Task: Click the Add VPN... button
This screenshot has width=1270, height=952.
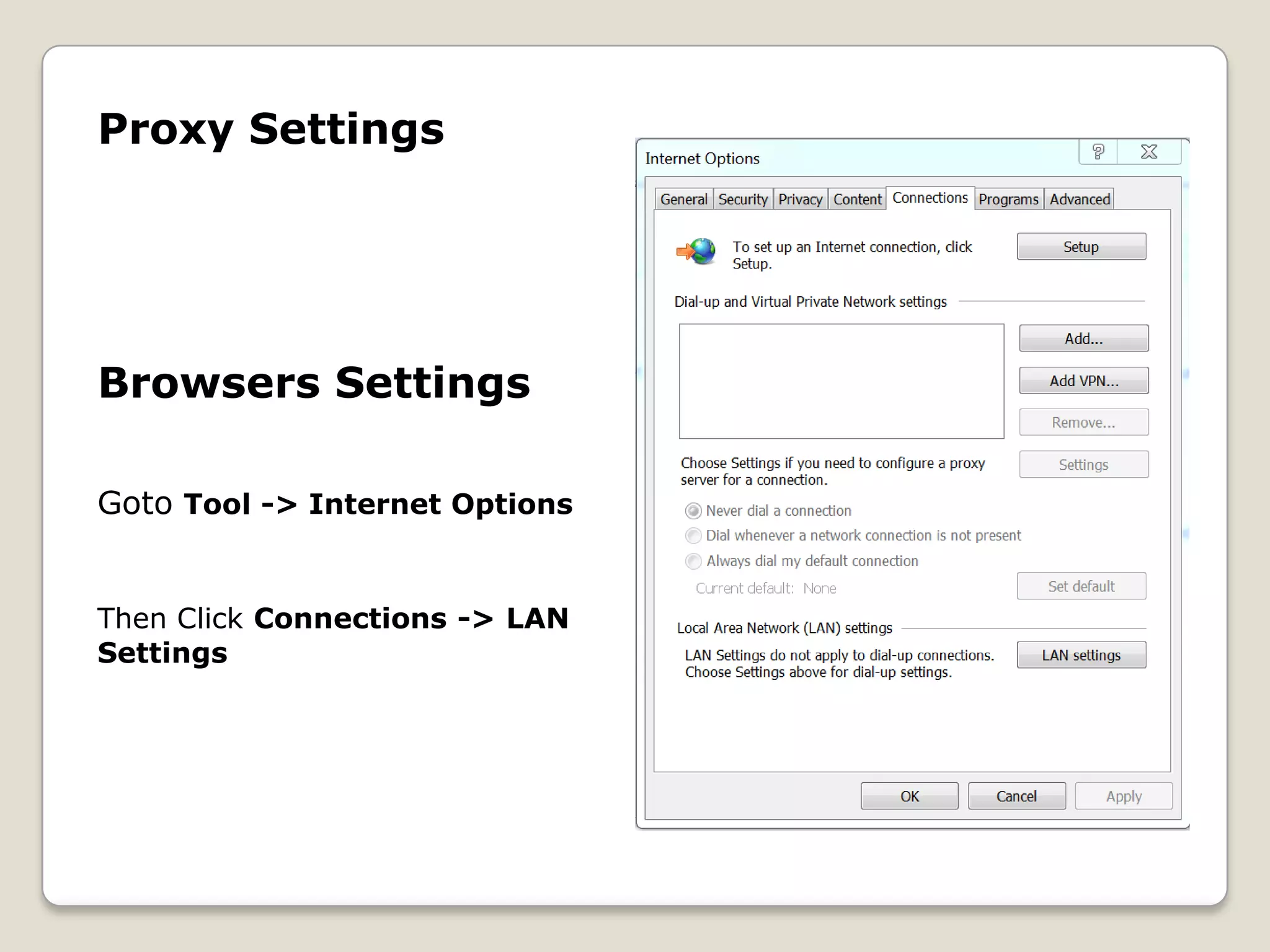Action: tap(1084, 381)
